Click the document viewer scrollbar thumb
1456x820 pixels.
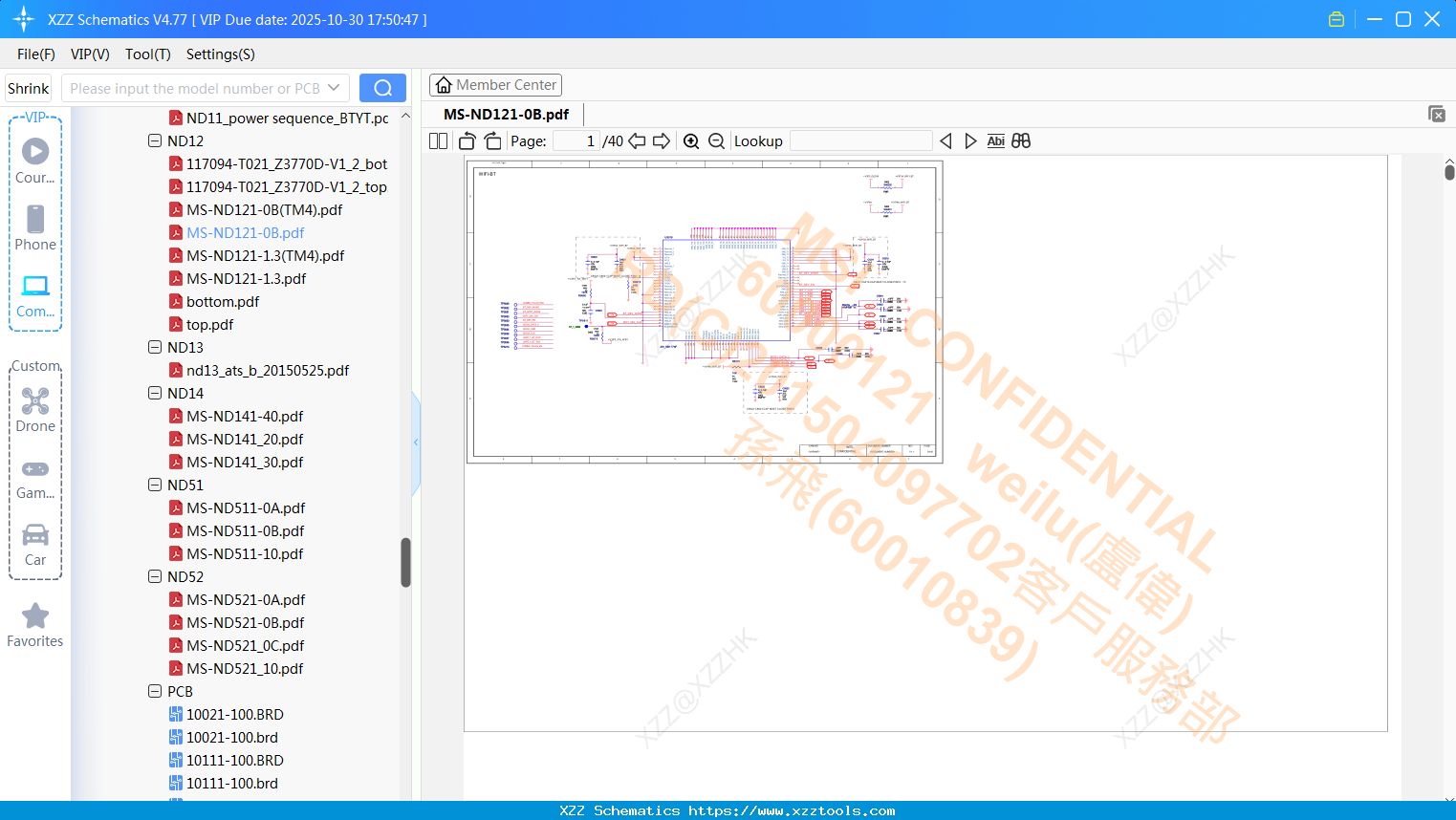tap(1449, 171)
